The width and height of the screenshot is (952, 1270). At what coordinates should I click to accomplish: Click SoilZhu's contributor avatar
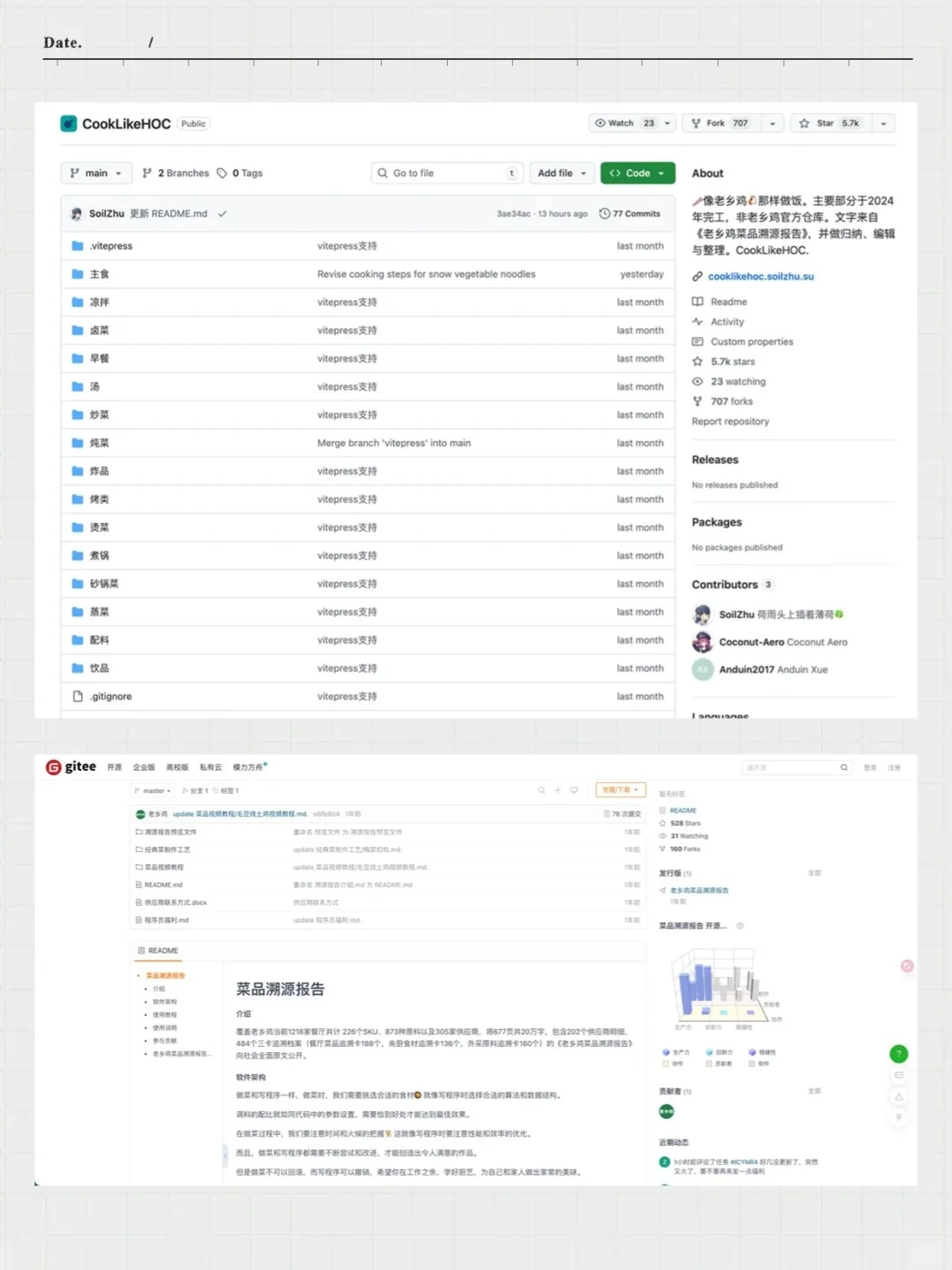coord(702,614)
